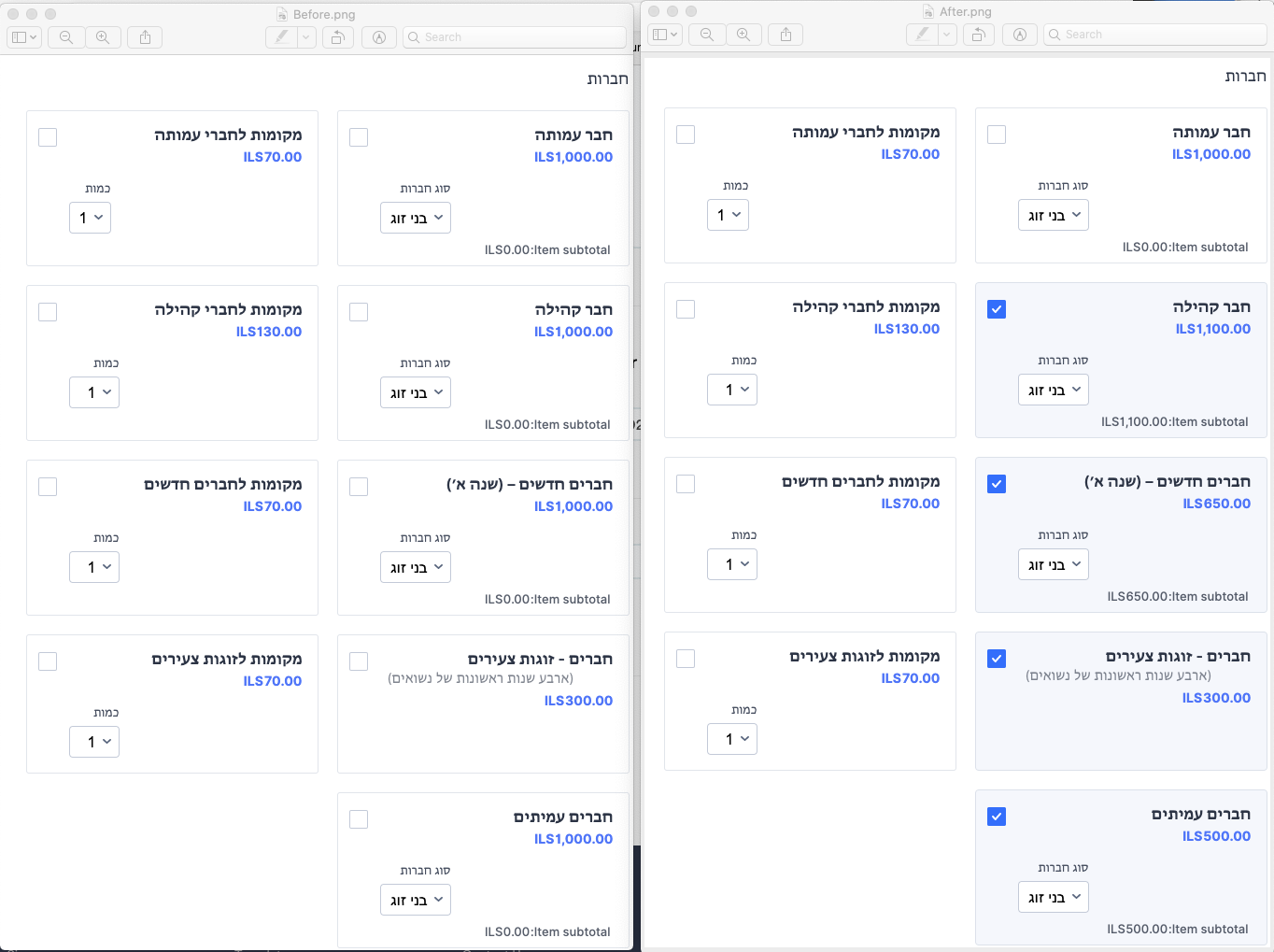
Task: Focus Search field in Before.png window
Action: coord(515,37)
